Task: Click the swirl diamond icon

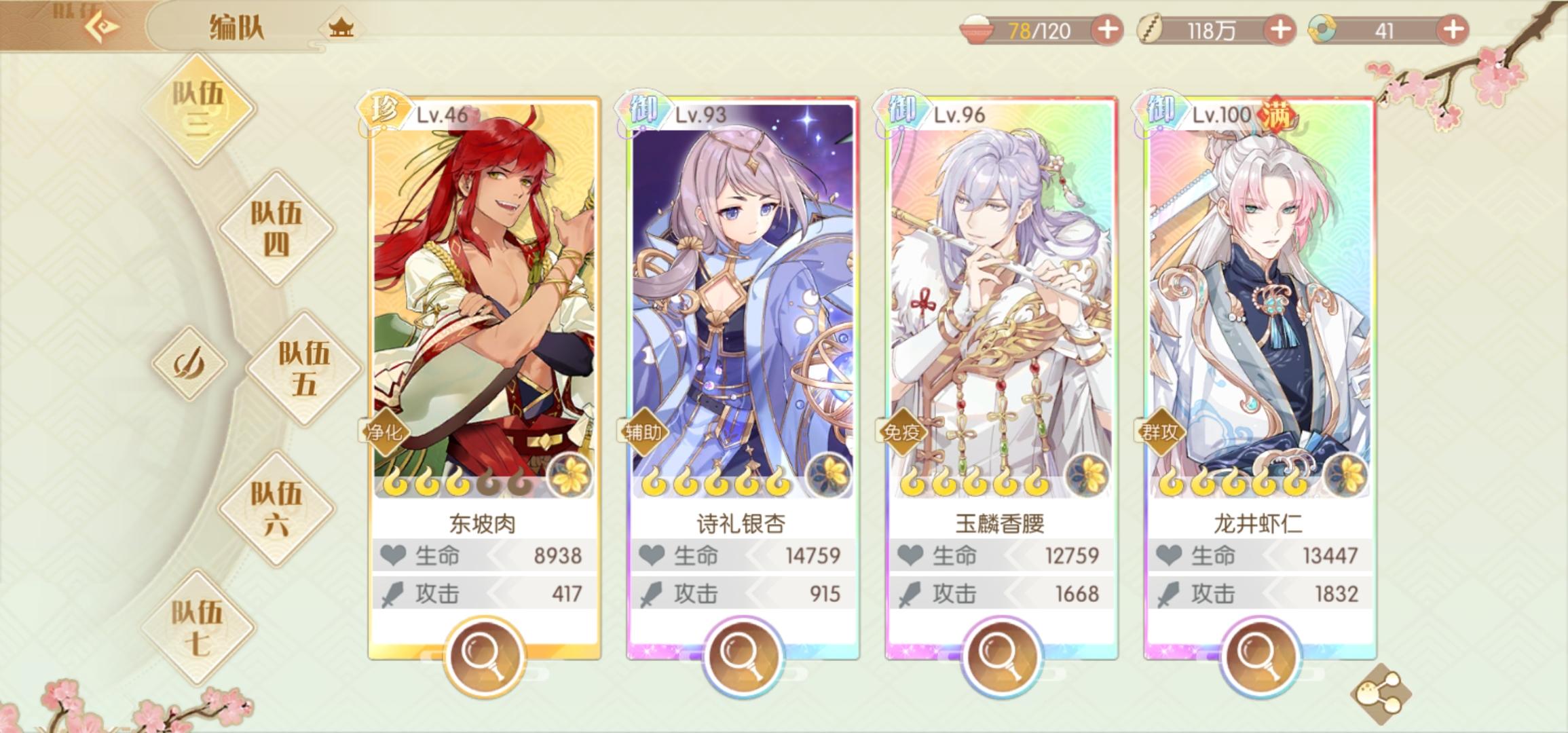Action: [x=188, y=364]
